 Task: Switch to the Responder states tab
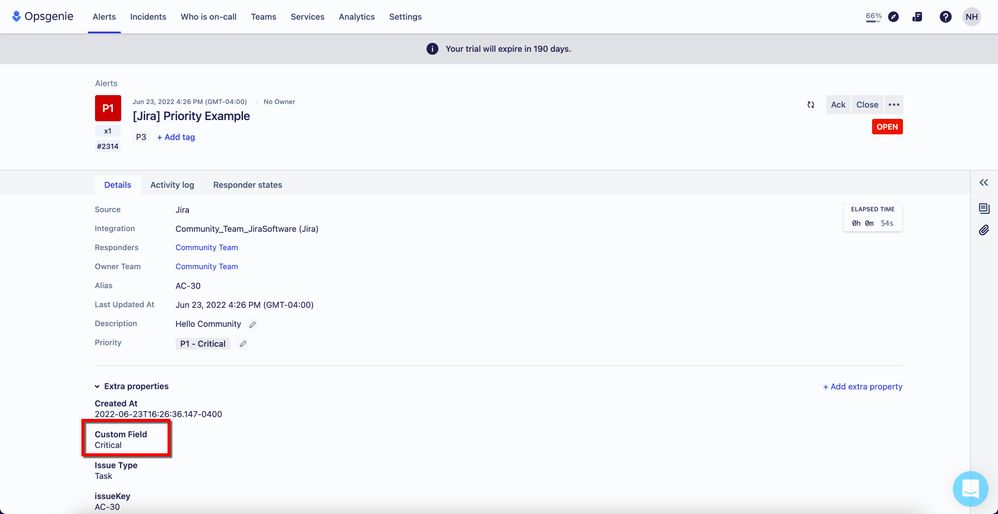(248, 185)
